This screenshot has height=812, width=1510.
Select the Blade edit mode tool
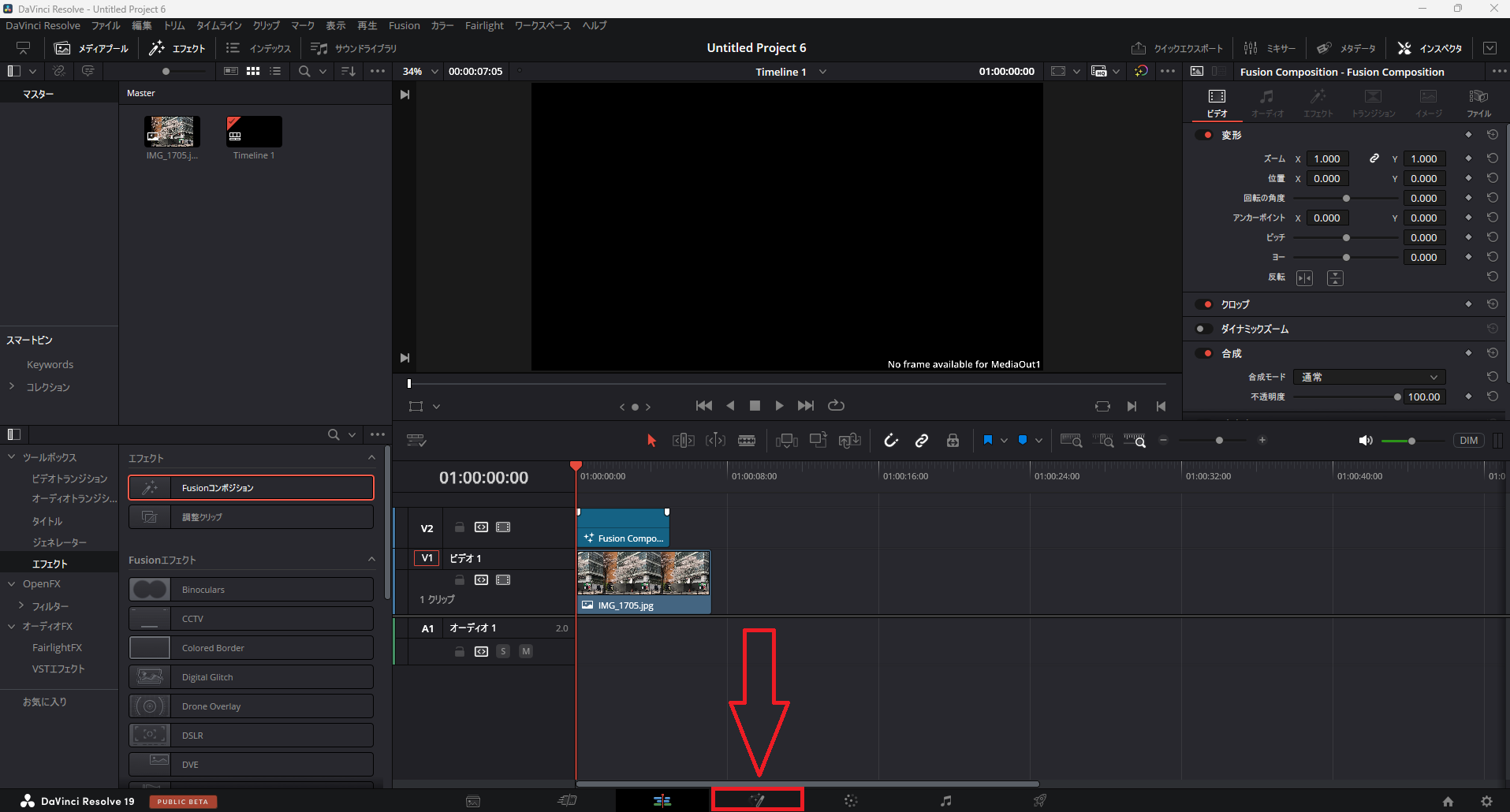coord(746,441)
